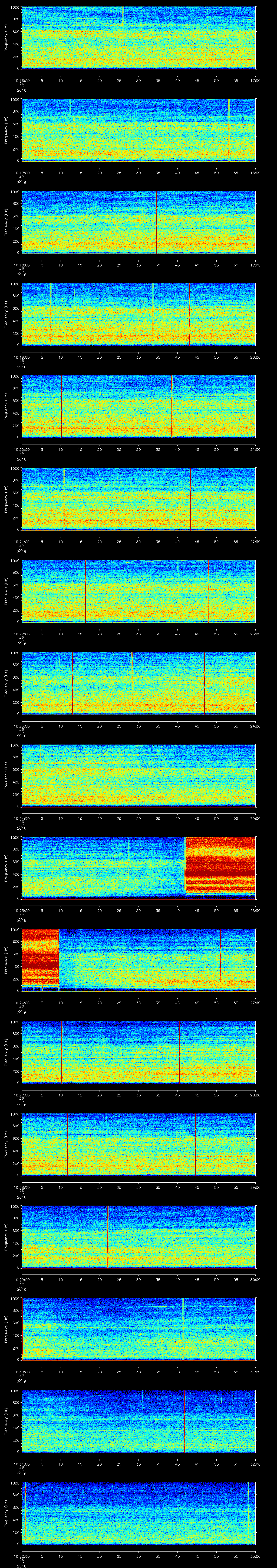Click the 10:29:00 time axis label

pyautogui.click(x=21, y=1279)
